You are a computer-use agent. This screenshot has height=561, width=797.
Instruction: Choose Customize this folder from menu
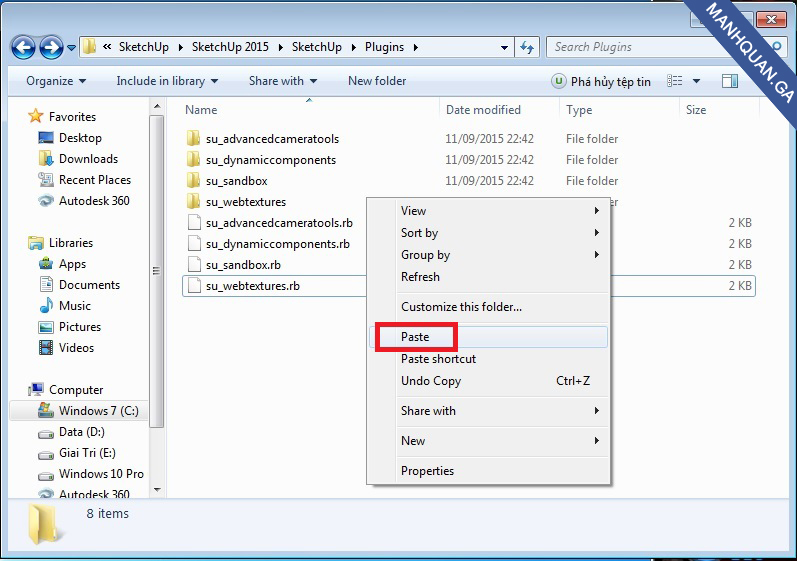coord(488,307)
